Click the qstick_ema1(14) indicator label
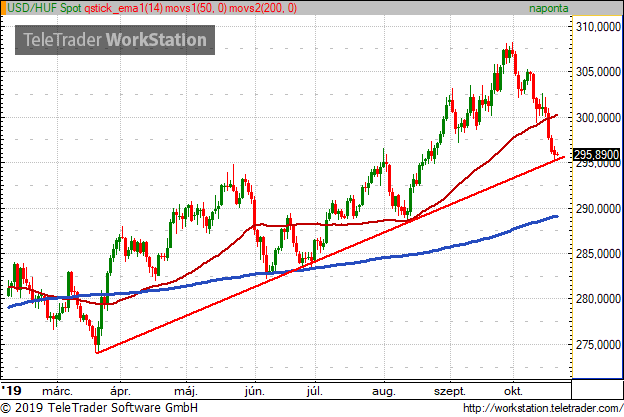The width and height of the screenshot is (624, 417). [123, 8]
